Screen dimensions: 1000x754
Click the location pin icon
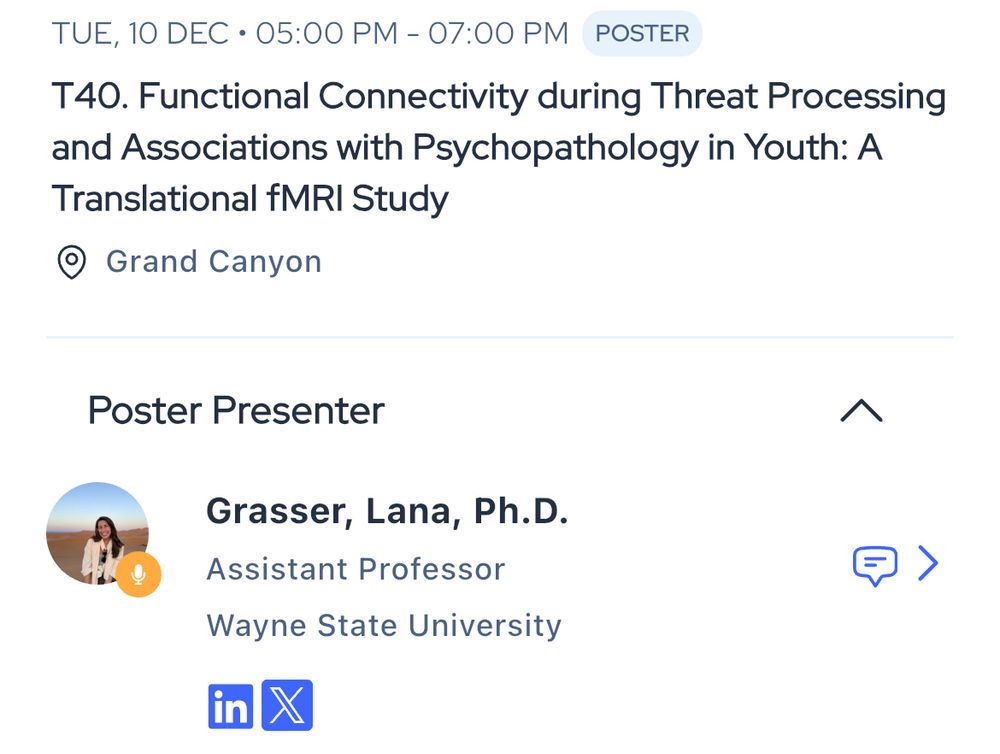(71, 262)
